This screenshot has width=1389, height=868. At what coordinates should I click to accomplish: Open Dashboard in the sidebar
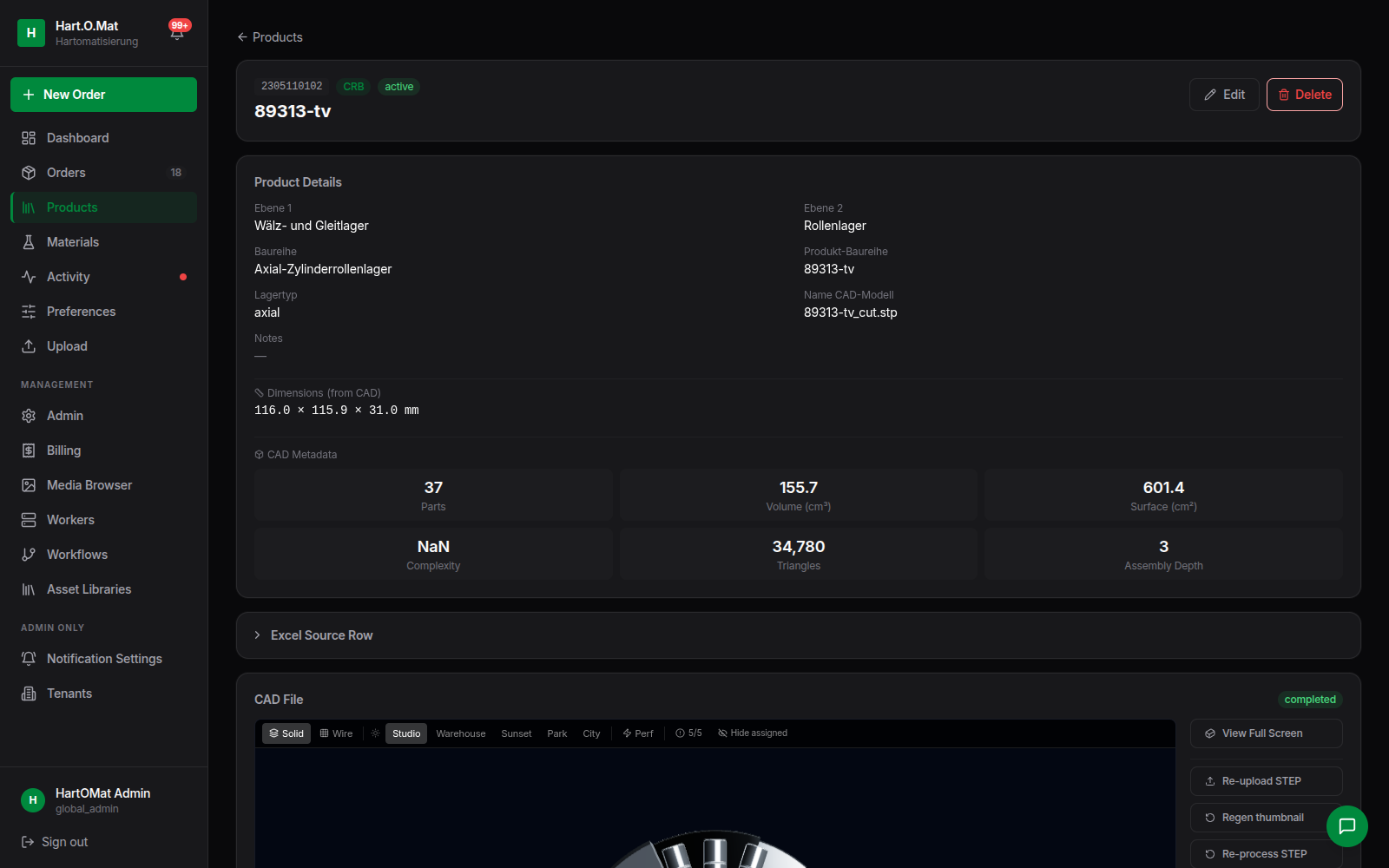103,138
